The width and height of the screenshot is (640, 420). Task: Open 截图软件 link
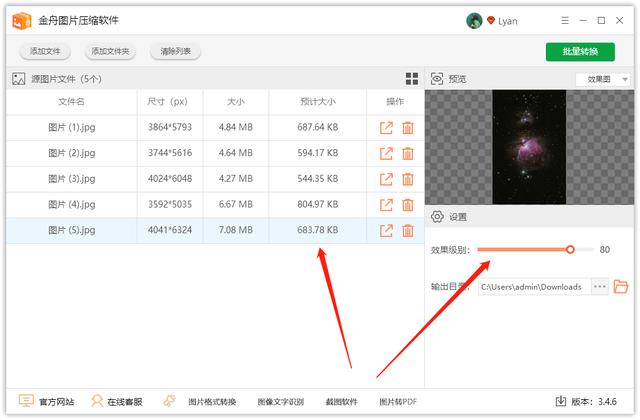click(341, 402)
